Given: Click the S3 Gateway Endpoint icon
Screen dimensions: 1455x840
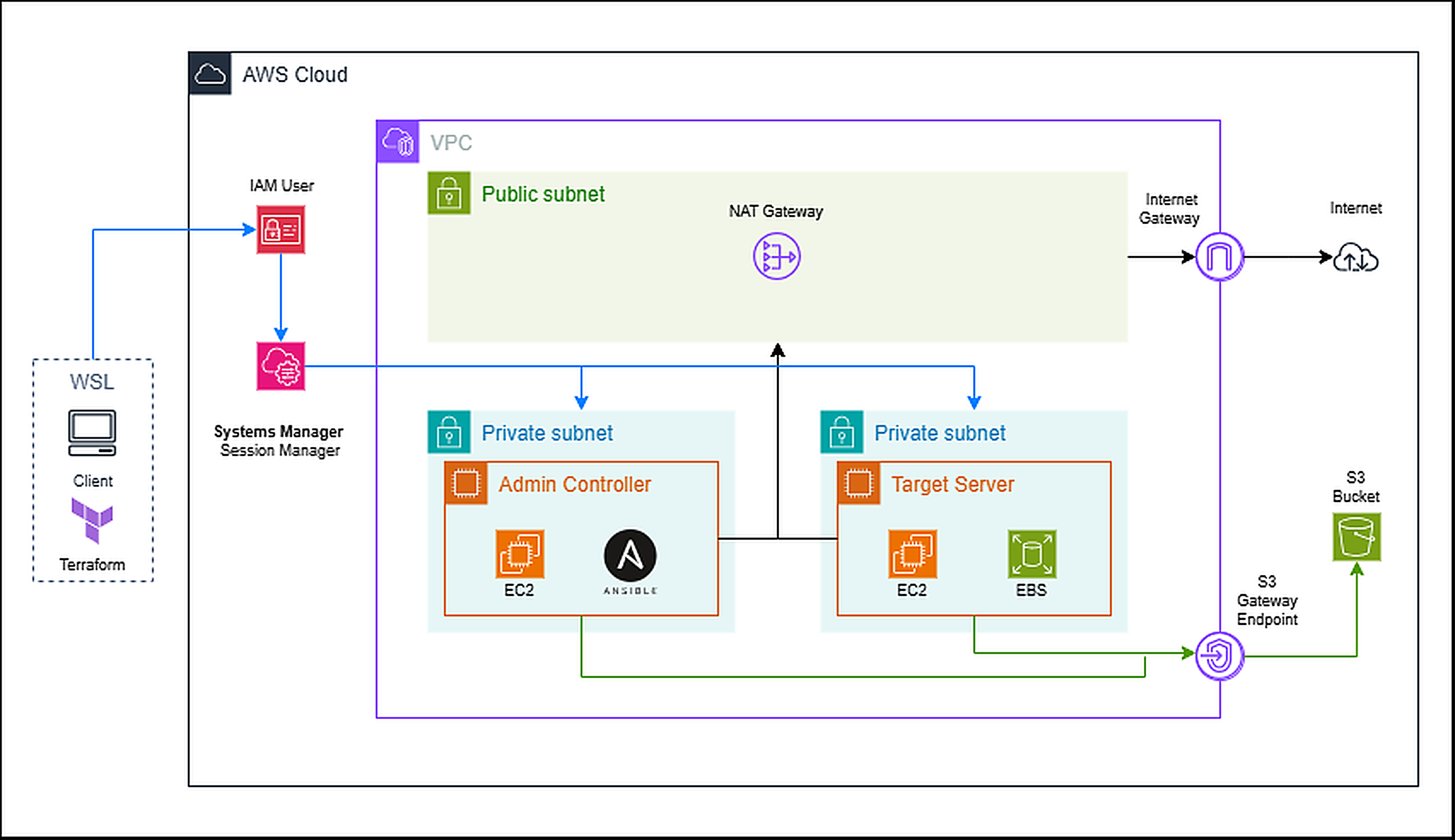Looking at the screenshot, I should coord(1220,656).
